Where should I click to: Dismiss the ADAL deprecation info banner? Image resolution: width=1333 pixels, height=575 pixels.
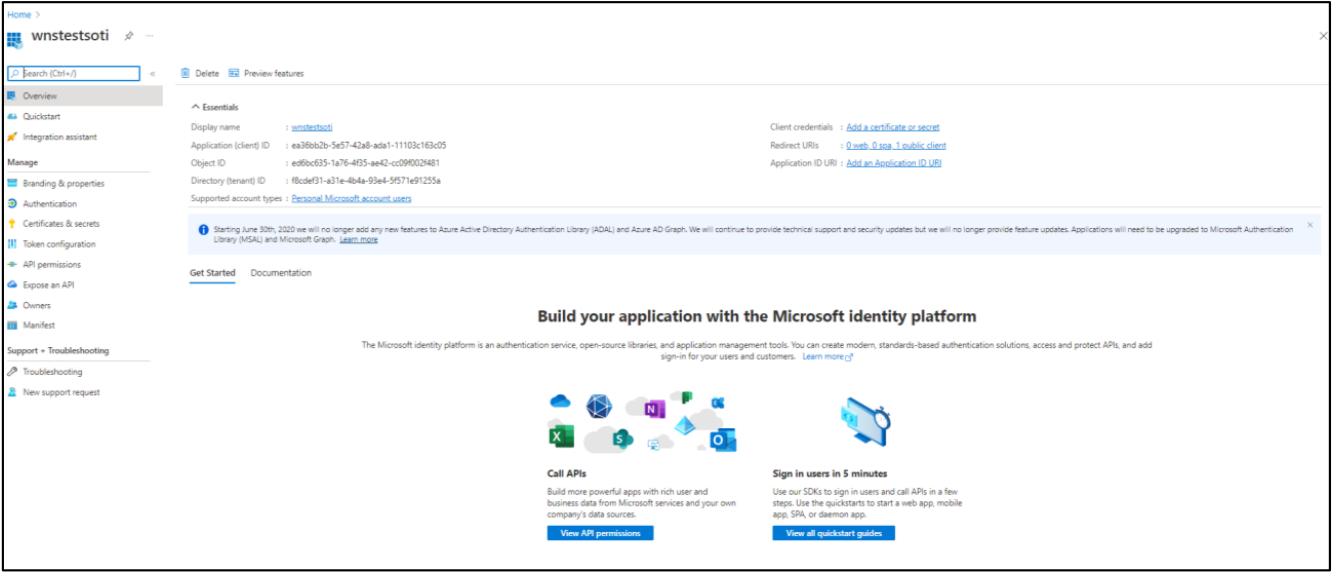pos(1310,225)
